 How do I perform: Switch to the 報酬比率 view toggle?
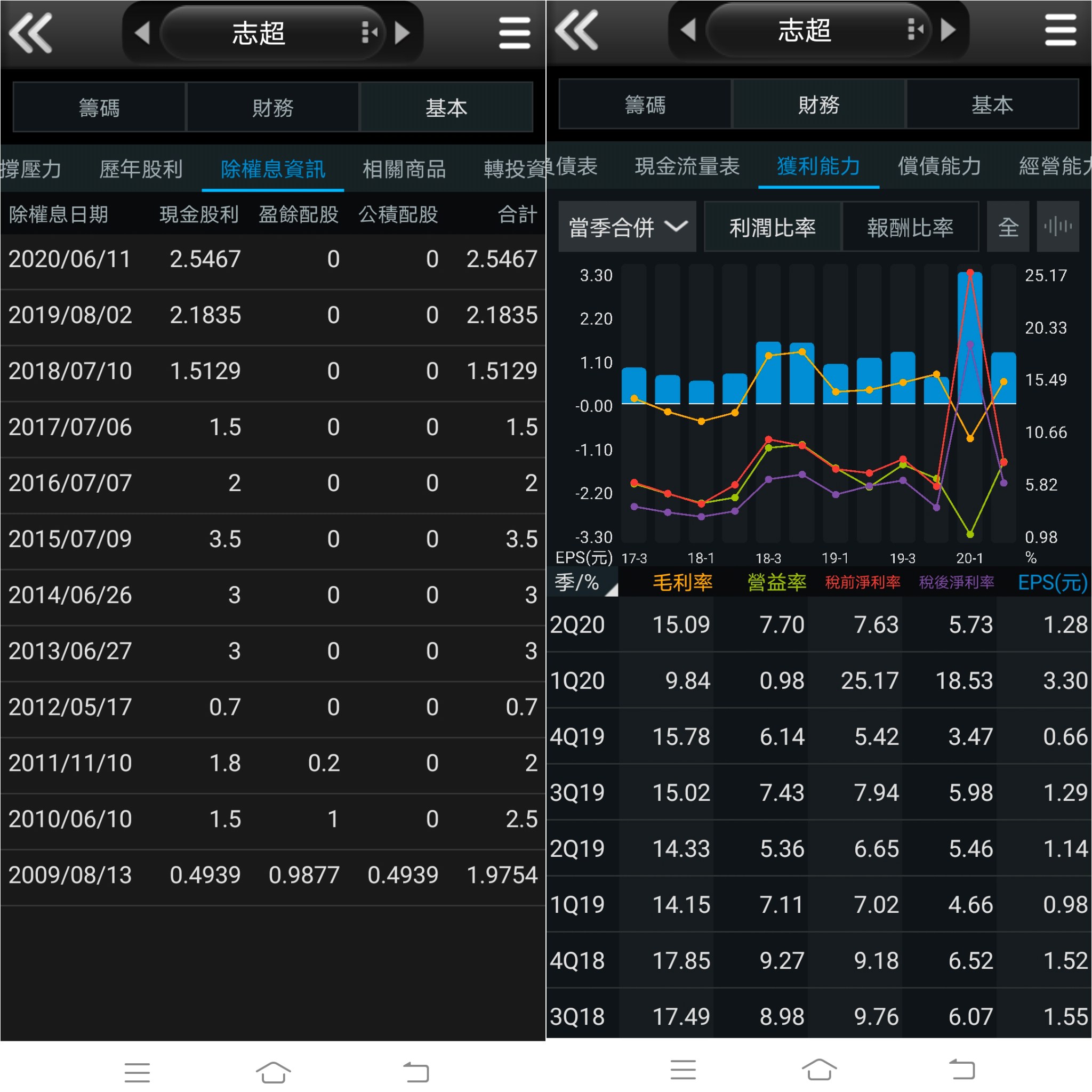coord(910,227)
